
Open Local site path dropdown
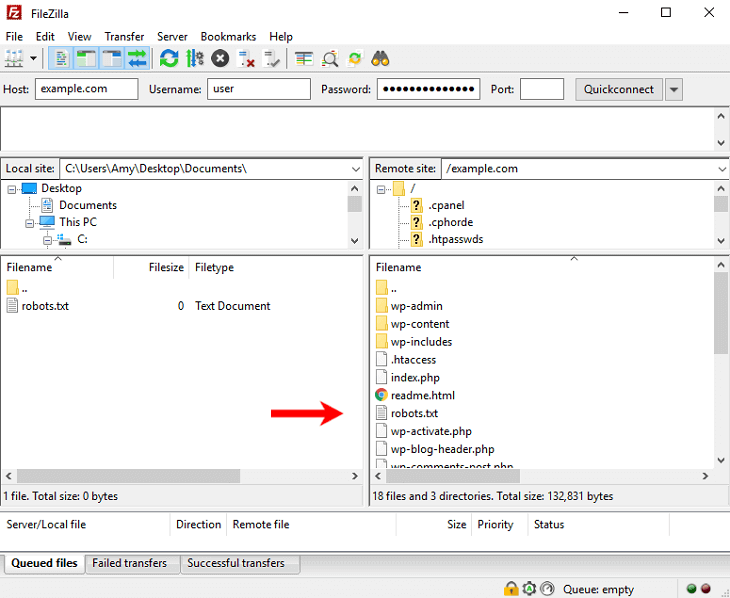356,169
